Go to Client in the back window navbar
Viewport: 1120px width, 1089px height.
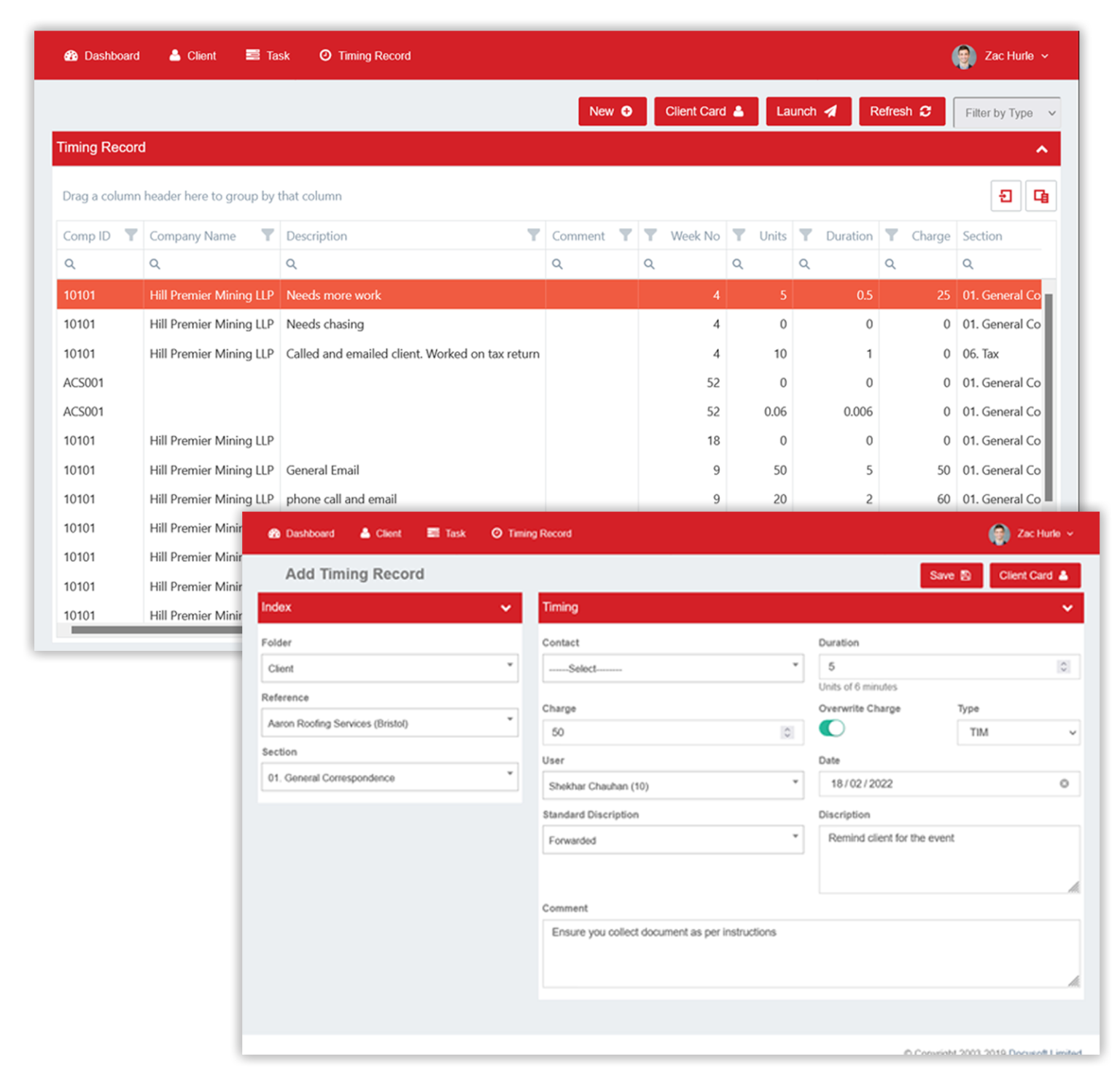point(192,56)
